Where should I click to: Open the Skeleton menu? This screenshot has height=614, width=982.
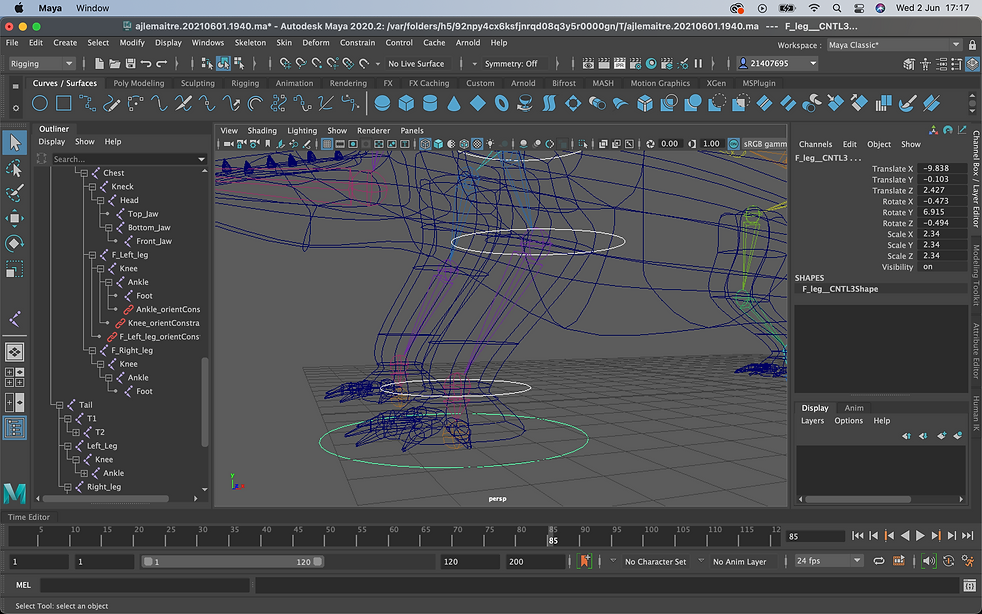click(x=250, y=43)
